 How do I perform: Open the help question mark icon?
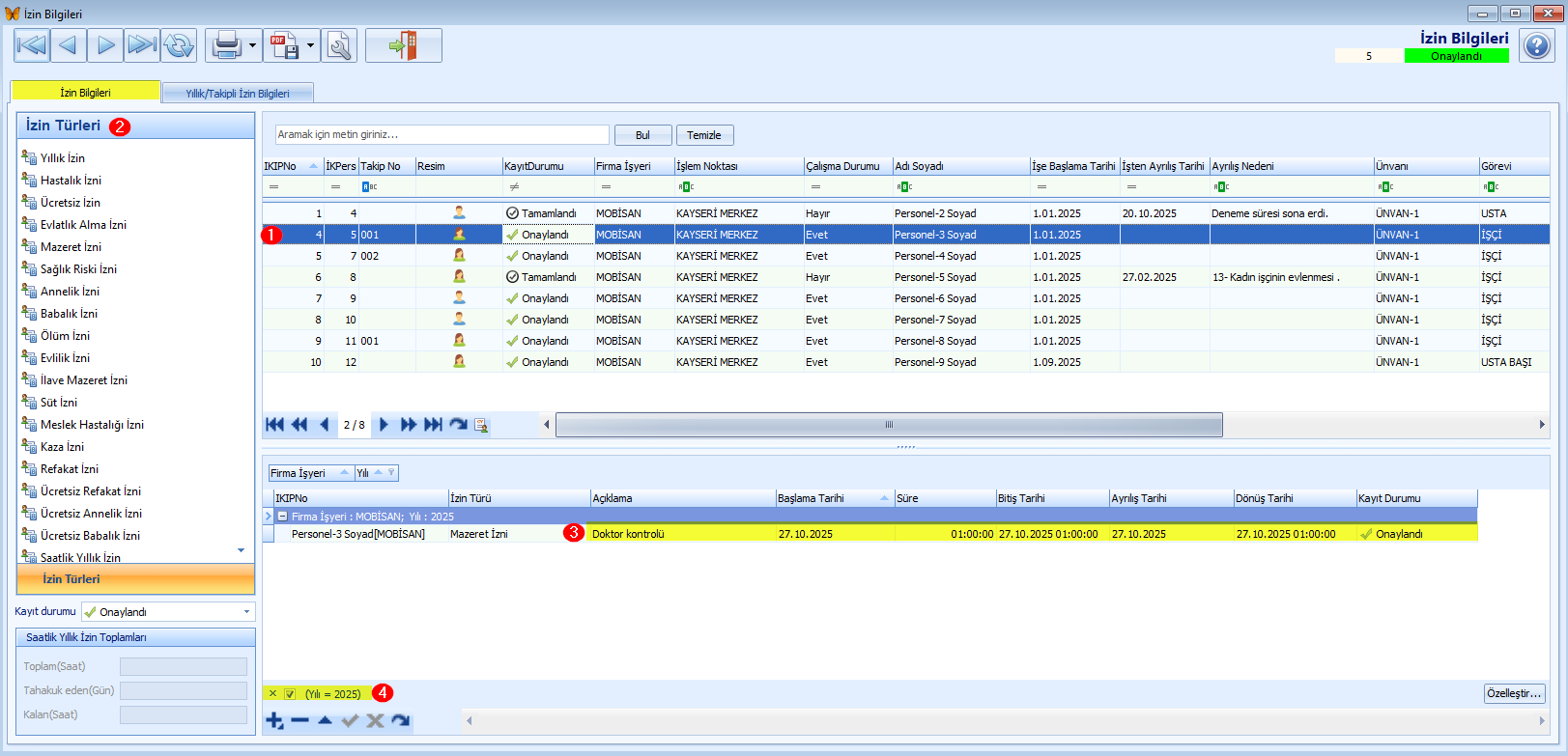point(1536,45)
